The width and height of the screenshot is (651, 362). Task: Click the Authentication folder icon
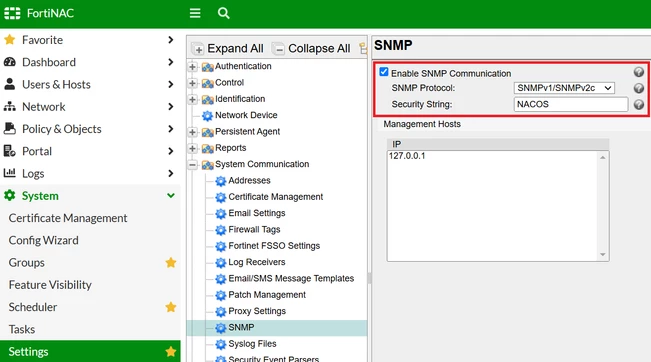tap(208, 67)
